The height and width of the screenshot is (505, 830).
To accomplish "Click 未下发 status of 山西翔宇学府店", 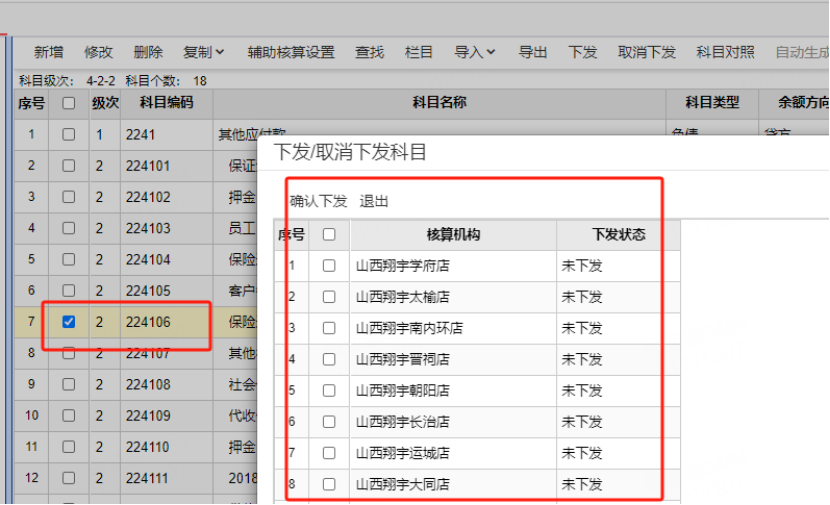I will 582,265.
